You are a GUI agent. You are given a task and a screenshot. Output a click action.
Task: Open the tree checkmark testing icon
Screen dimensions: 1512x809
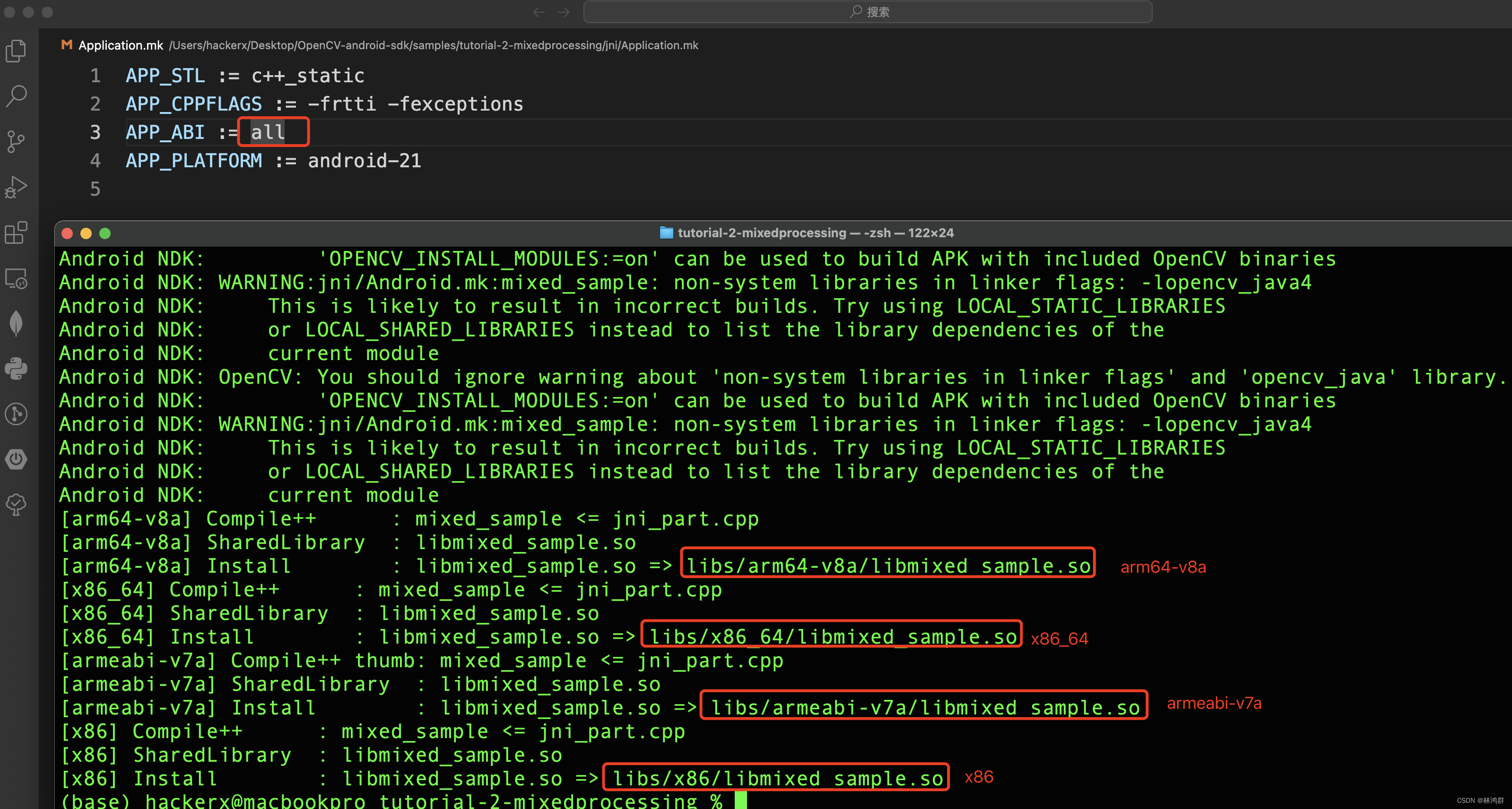point(16,504)
